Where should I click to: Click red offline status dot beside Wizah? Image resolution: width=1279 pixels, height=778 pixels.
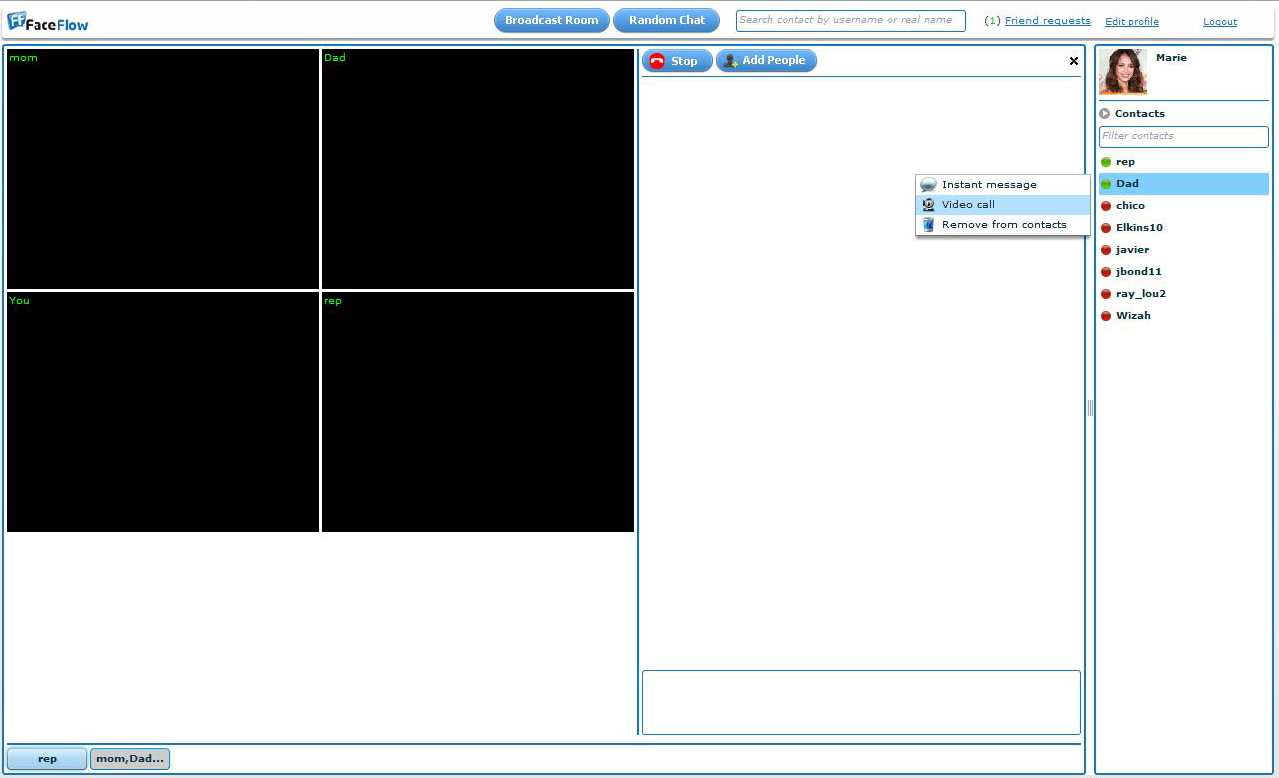(1106, 316)
